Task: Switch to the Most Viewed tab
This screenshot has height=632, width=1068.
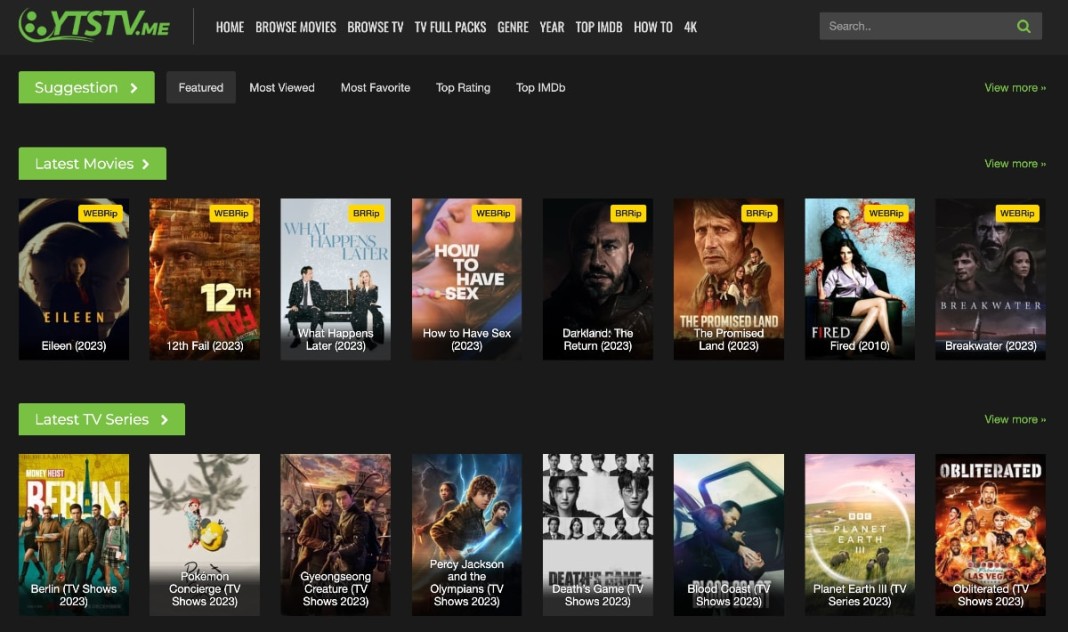Action: click(283, 88)
